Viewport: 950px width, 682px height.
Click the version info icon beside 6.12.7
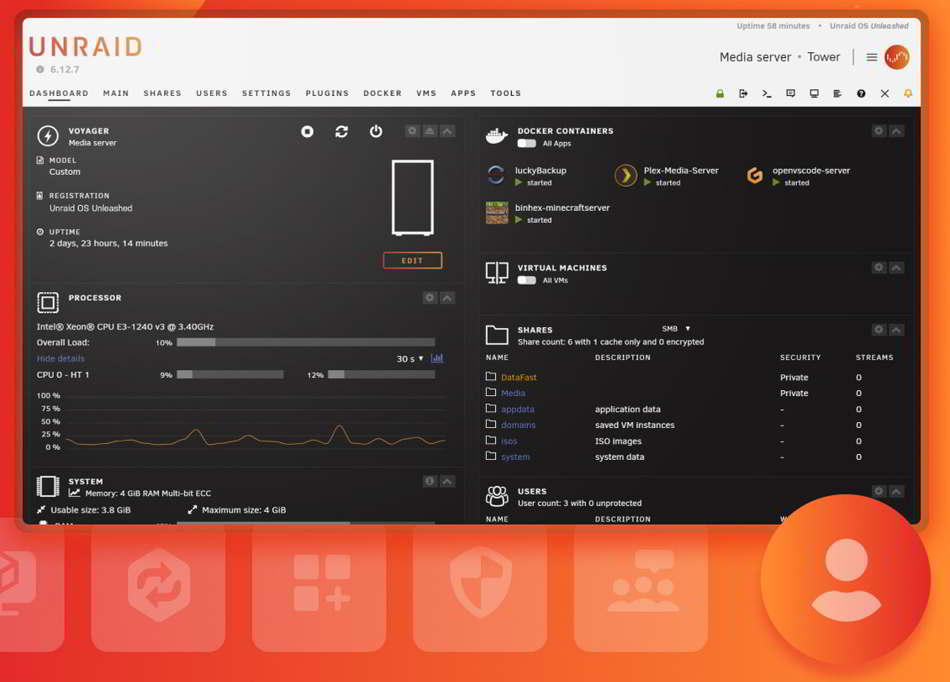pyautogui.click(x=40, y=69)
